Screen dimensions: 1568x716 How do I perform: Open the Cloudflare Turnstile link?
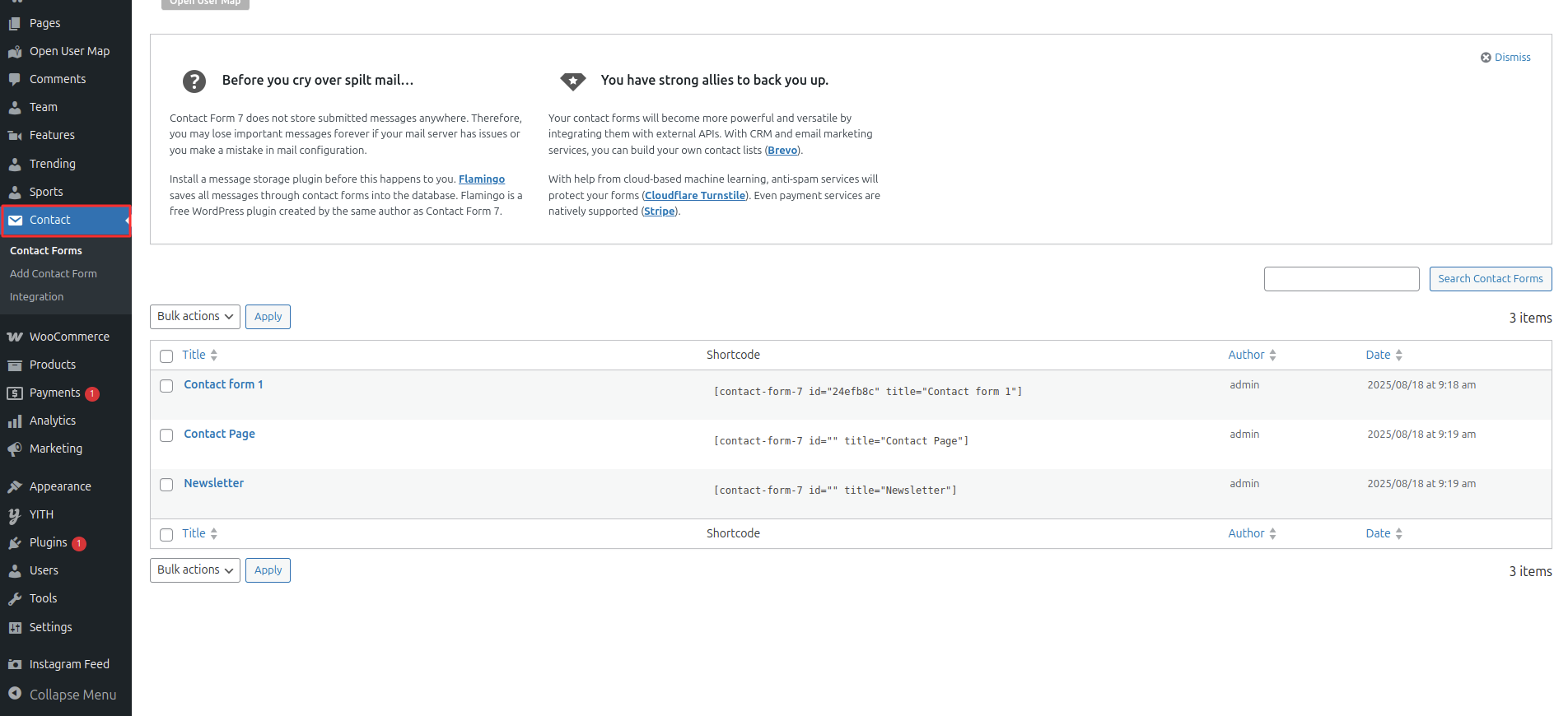(695, 195)
